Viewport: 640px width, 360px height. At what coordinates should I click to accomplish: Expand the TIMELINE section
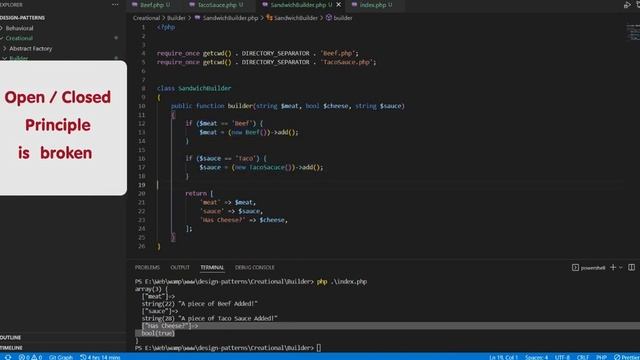(x=11, y=348)
